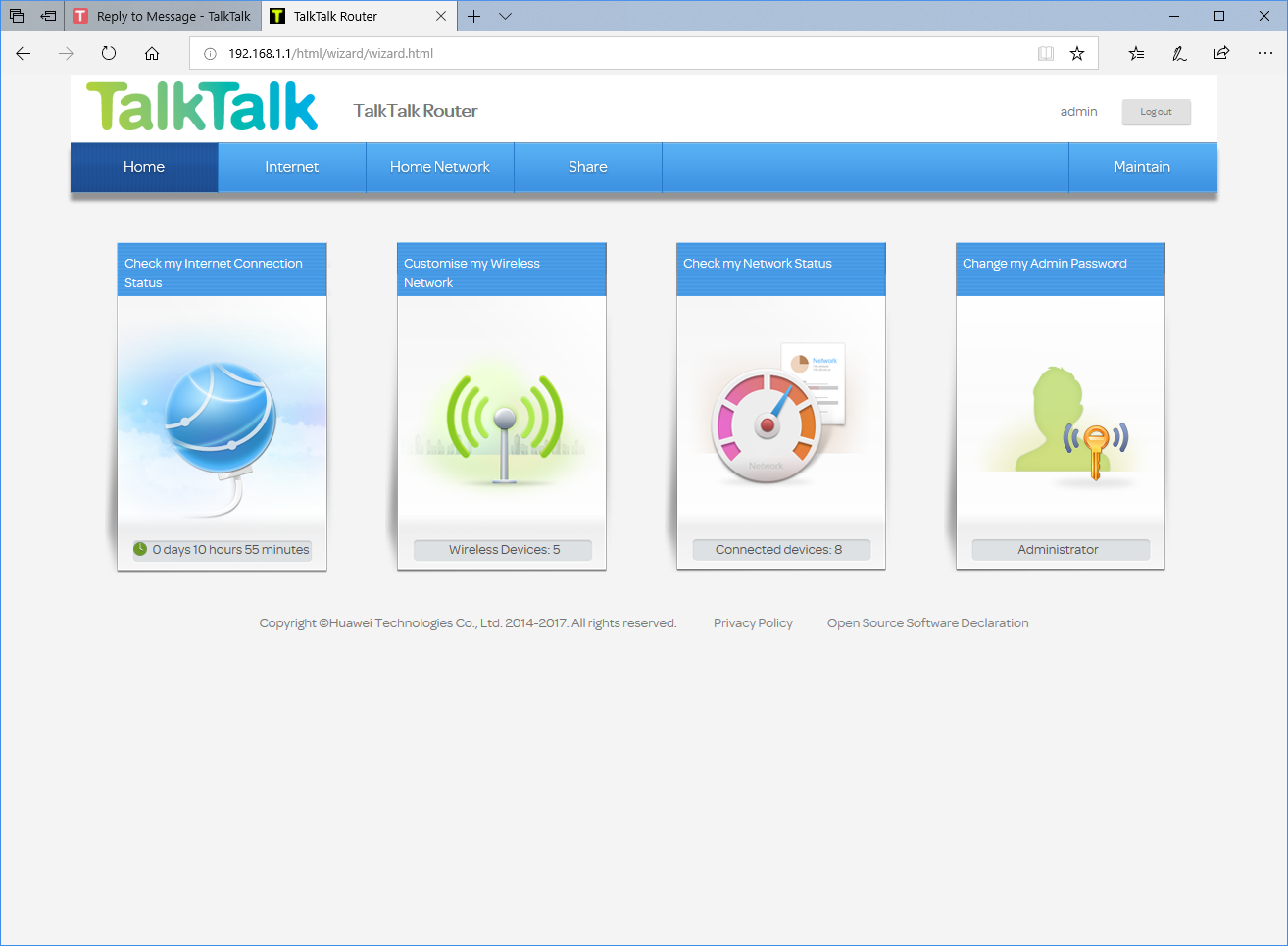Switch to the Home Network tab
Viewport: 1288px width, 946px height.
click(x=439, y=167)
